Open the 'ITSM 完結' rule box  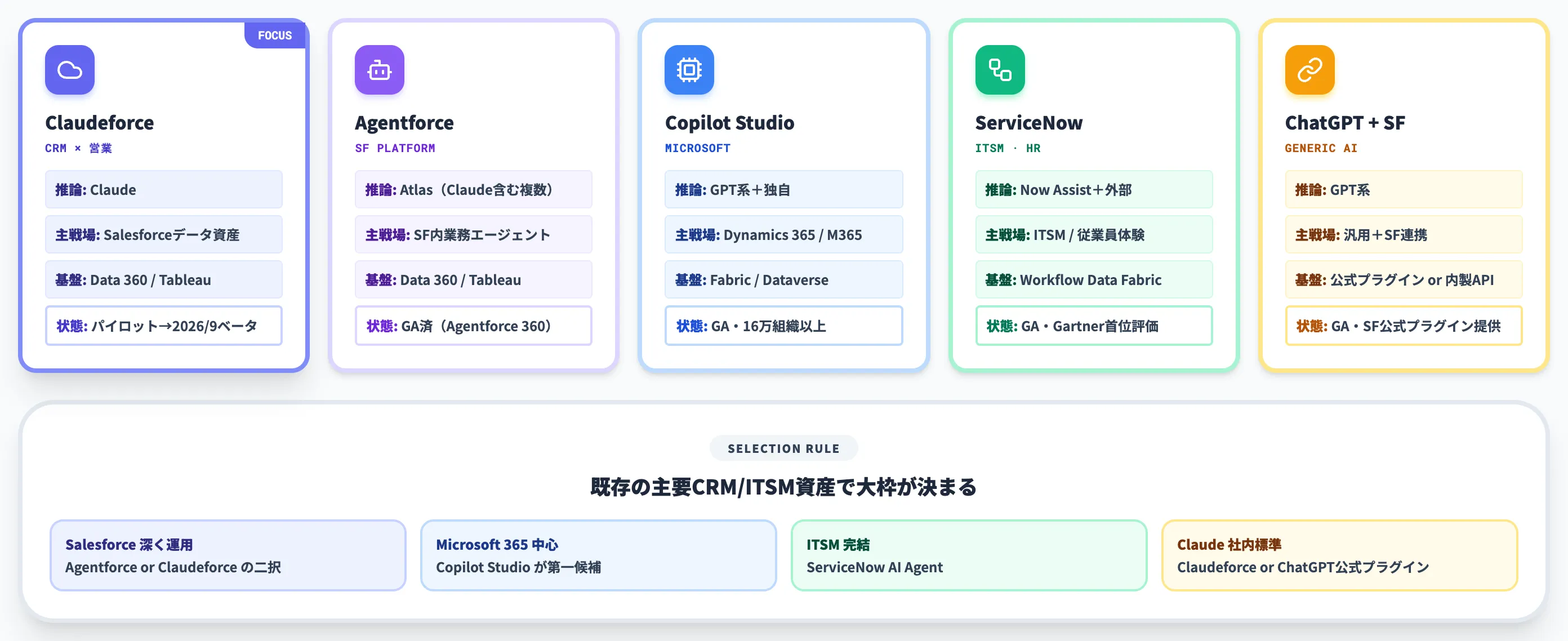coord(969,555)
